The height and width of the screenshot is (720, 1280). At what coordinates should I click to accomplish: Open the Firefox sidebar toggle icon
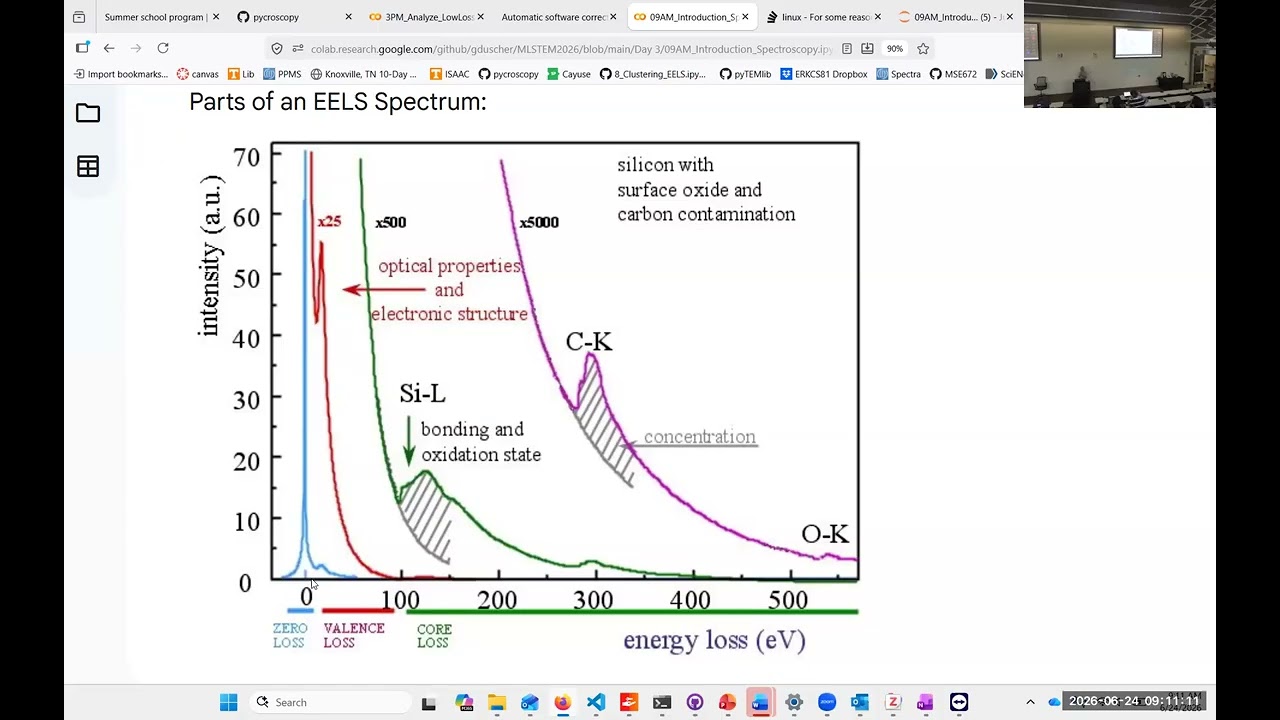pyautogui.click(x=83, y=48)
